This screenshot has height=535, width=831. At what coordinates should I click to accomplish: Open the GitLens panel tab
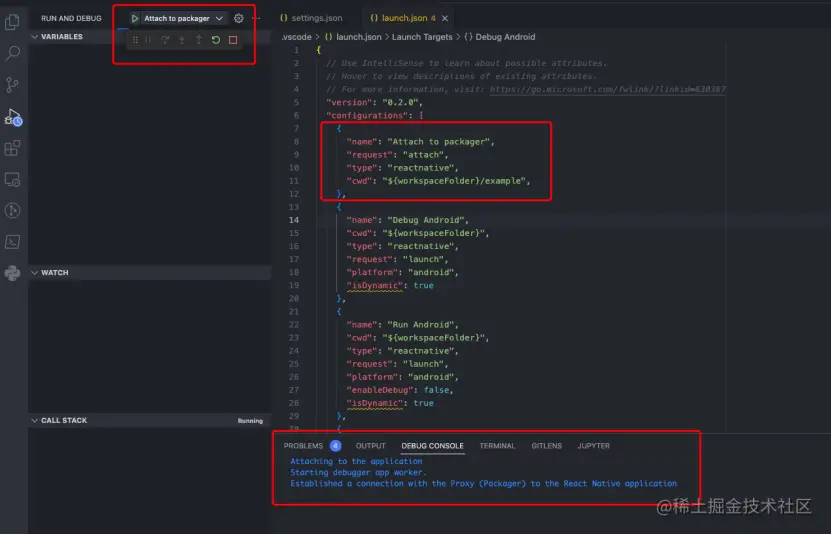pyautogui.click(x=546, y=446)
